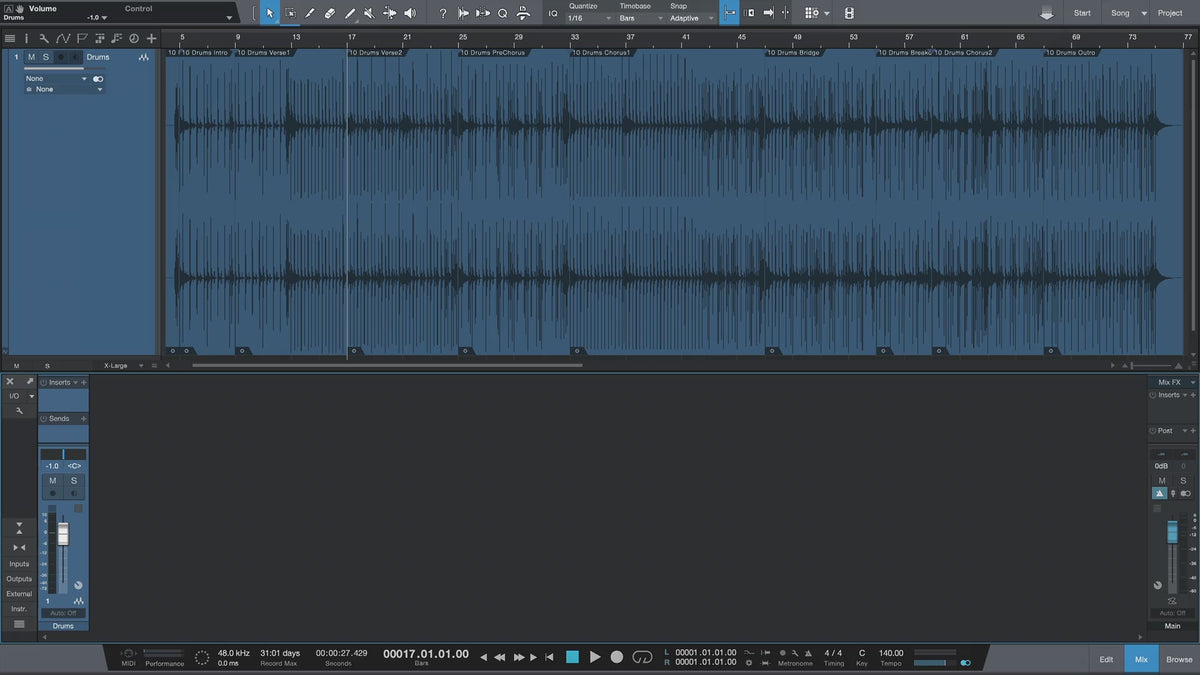Open the Browse panel tab
Image resolution: width=1200 pixels, height=675 pixels.
(x=1179, y=659)
